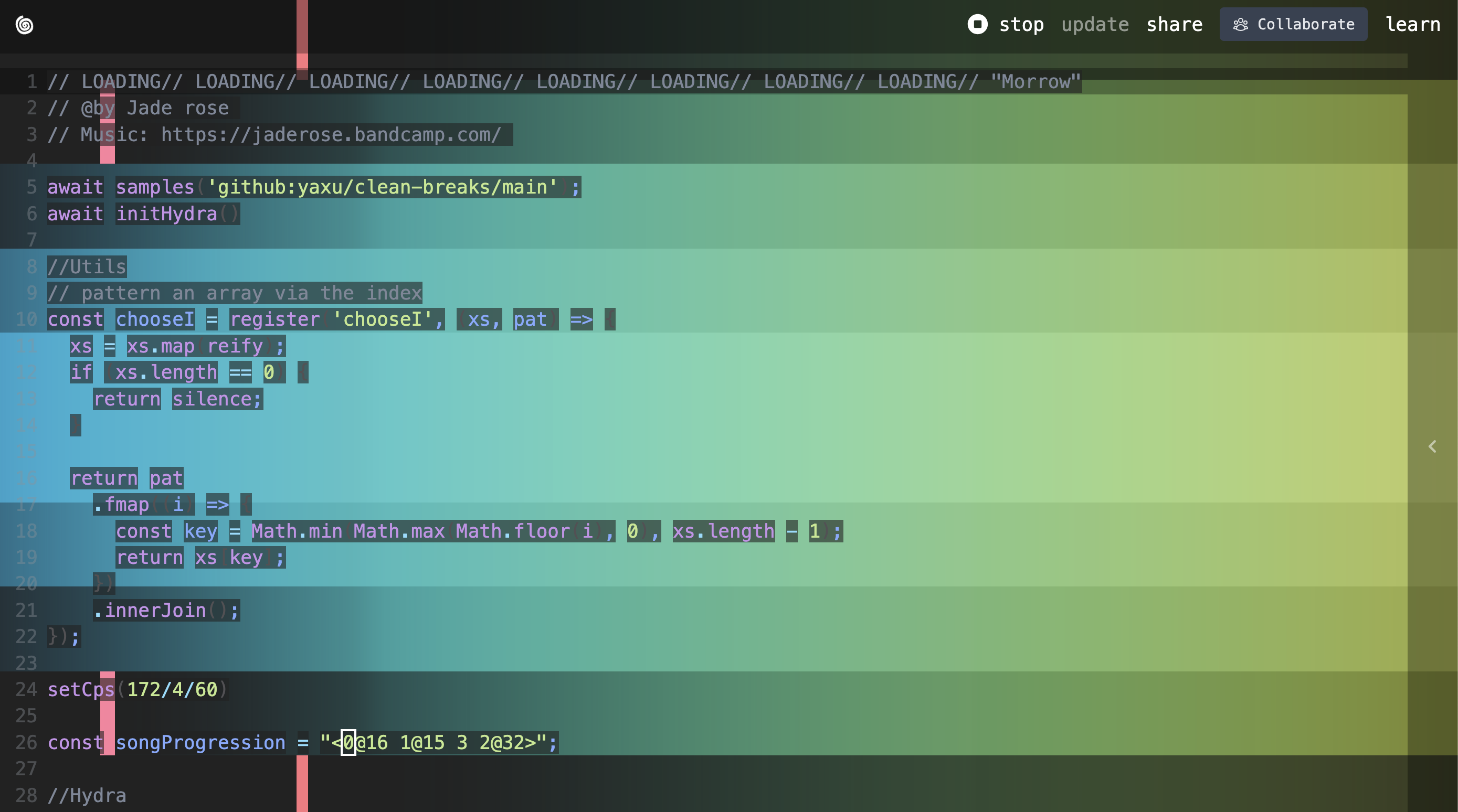Open the share menu item

coord(1174,24)
